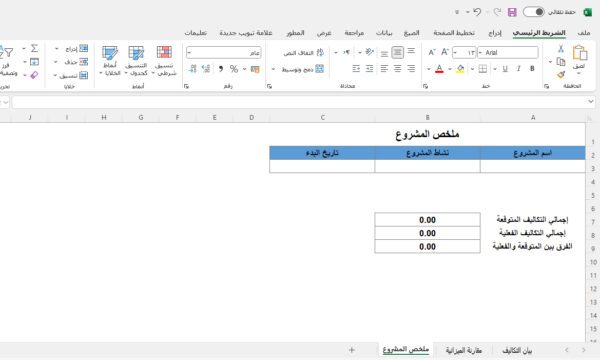Click Delete cells button حذف
Image resolution: width=600 pixels, height=360 pixels.
(x=75, y=62)
